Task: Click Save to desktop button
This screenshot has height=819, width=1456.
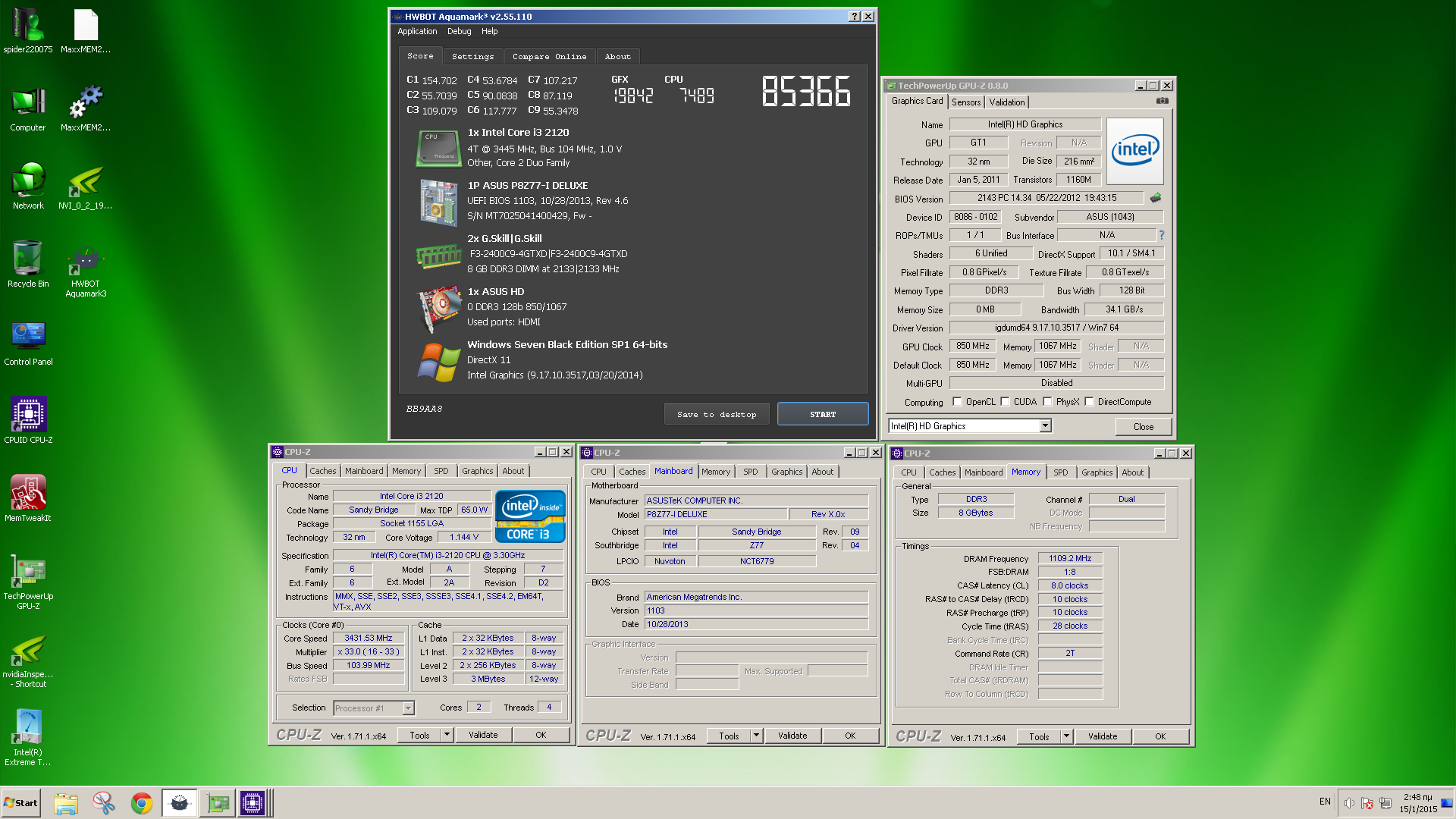Action: click(717, 414)
